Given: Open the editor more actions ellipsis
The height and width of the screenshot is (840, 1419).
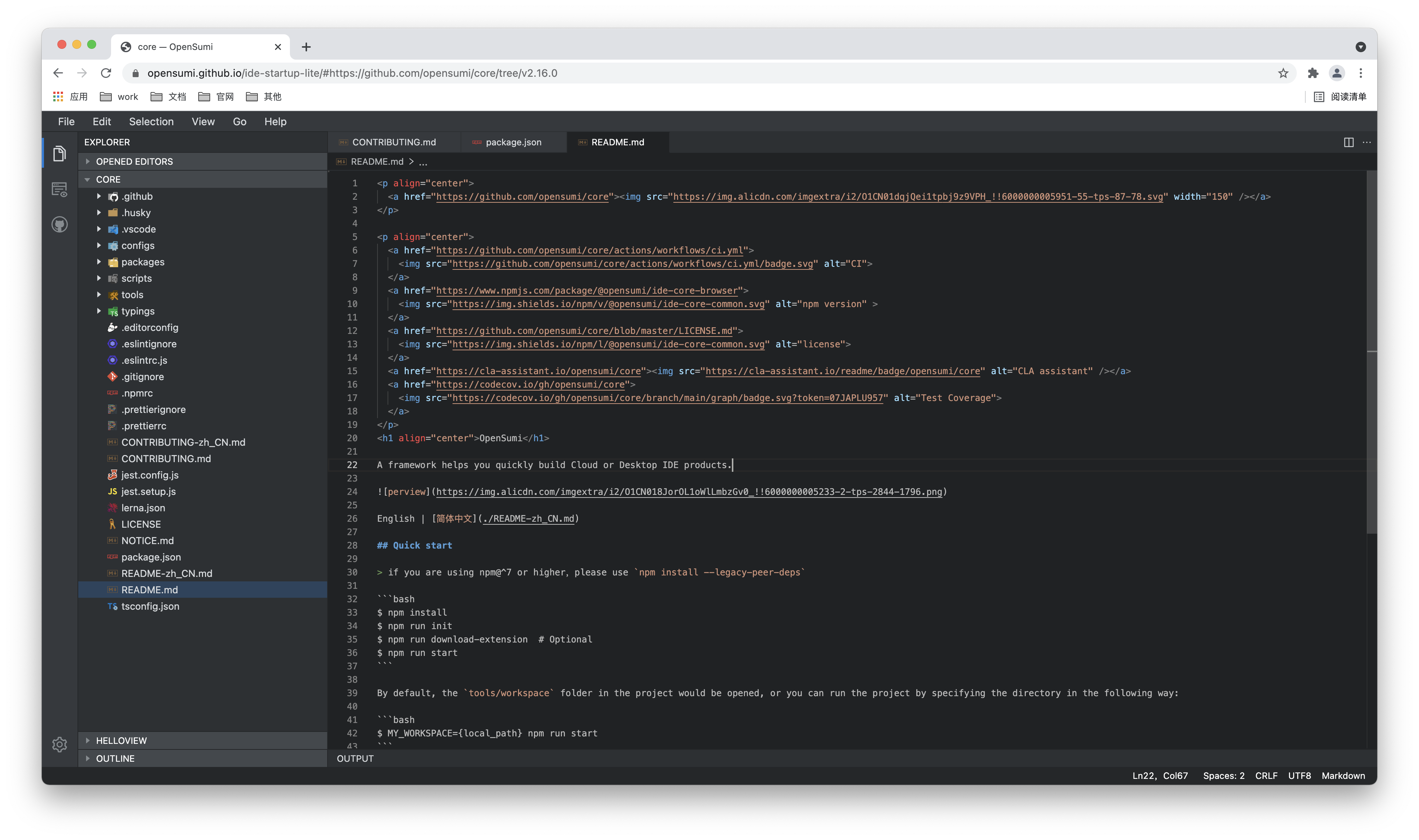Looking at the screenshot, I should (x=1367, y=142).
